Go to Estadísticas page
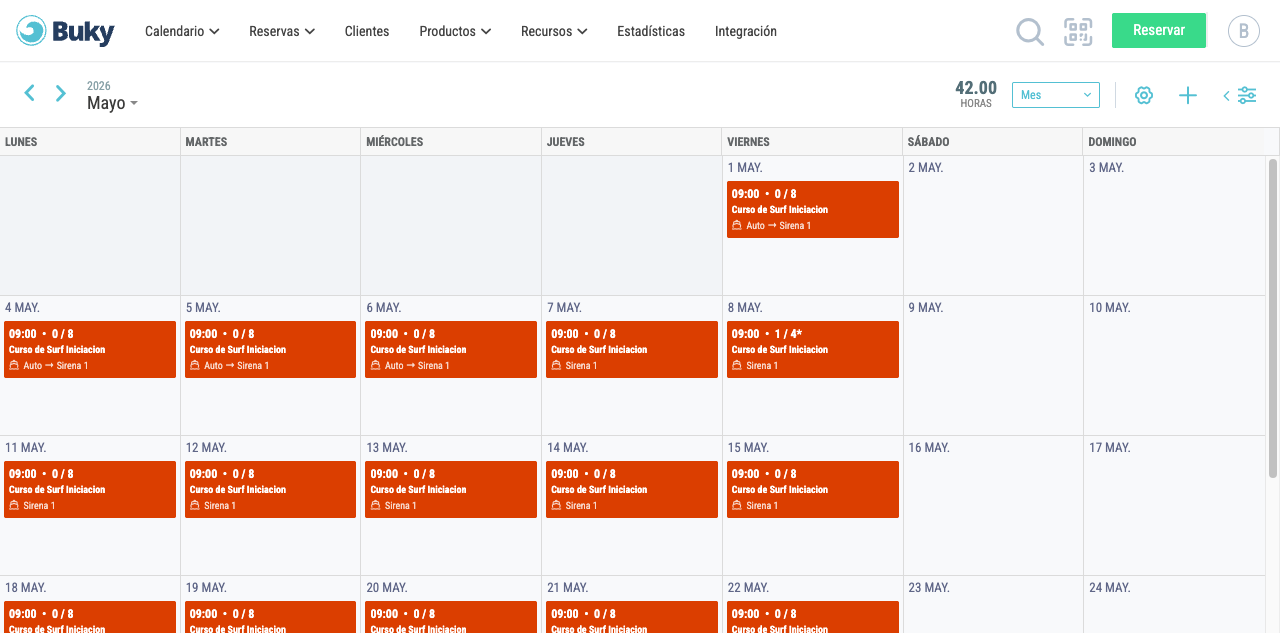 point(651,31)
